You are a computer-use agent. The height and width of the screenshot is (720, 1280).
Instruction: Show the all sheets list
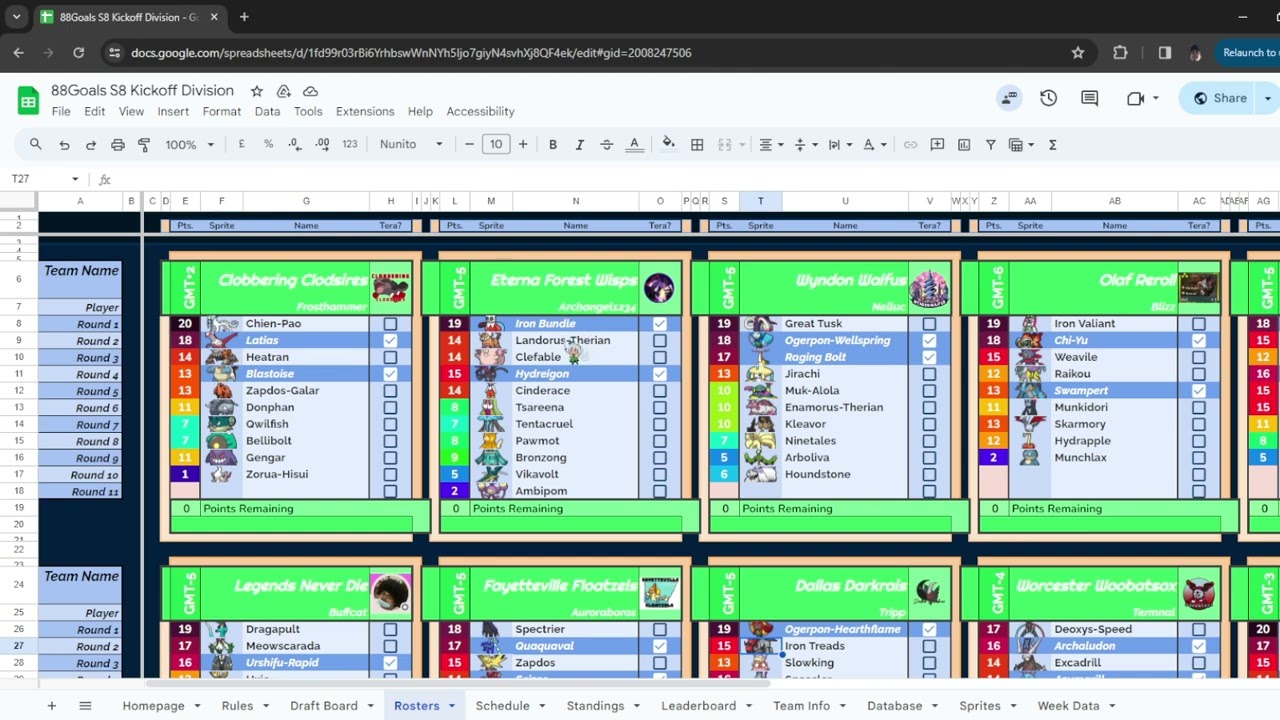pos(85,706)
